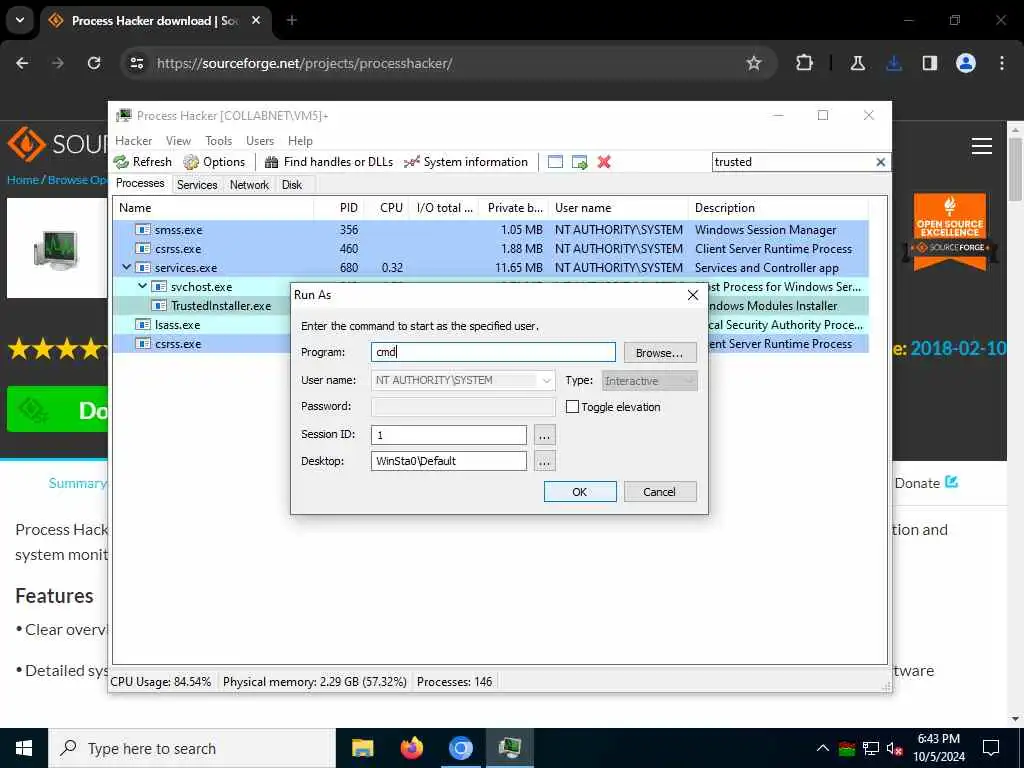Open the Users menu
Image resolution: width=1024 pixels, height=768 pixels.
[260, 141]
